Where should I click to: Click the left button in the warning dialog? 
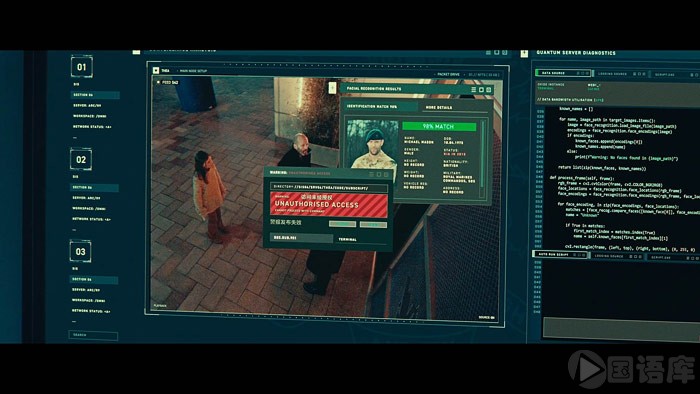pos(342,224)
